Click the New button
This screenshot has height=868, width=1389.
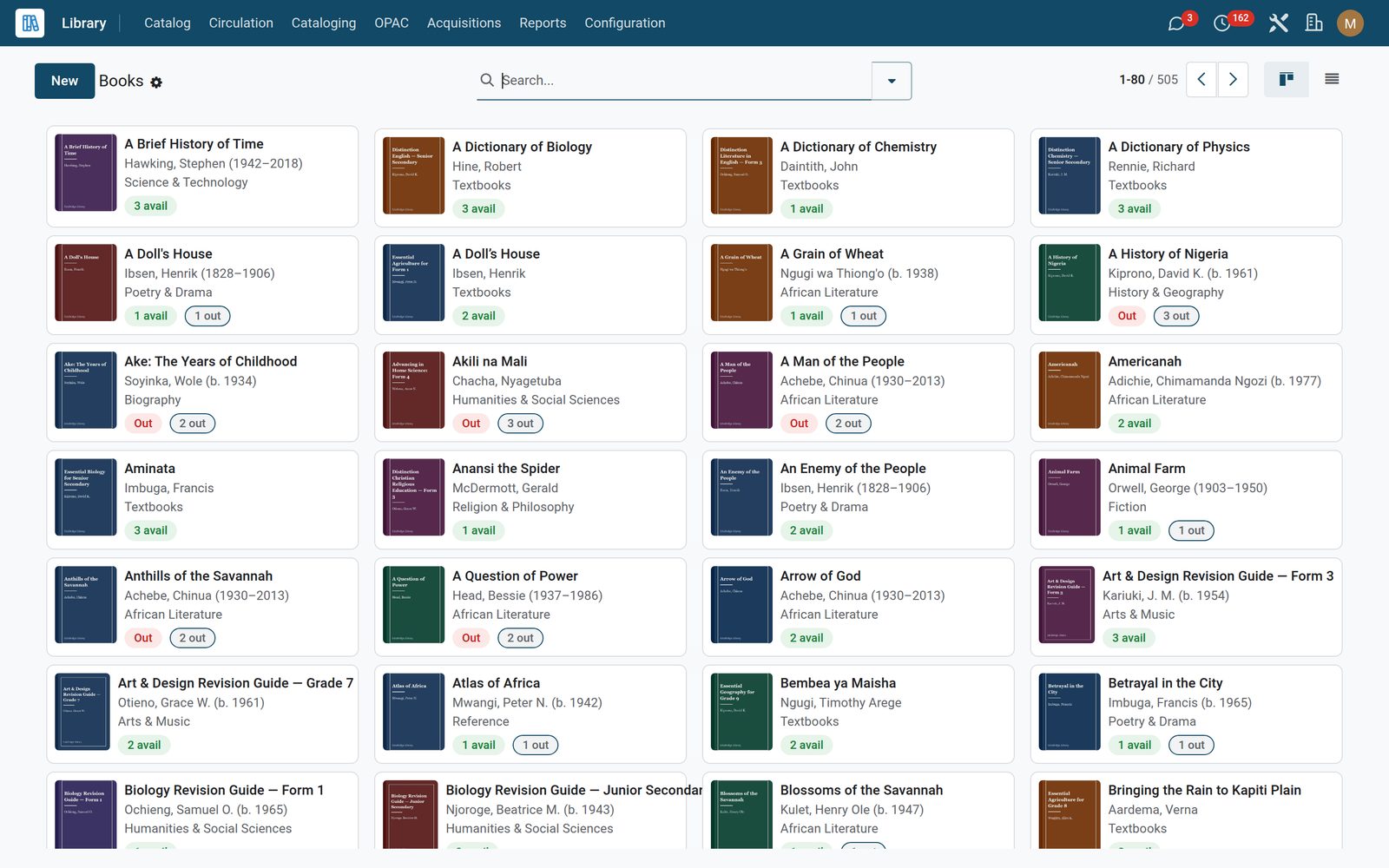64,81
